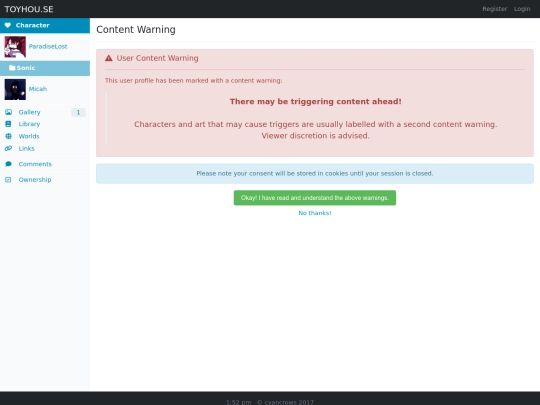This screenshot has height=405, width=540.
Task: Click the Sonic folder icon
Action: point(12,68)
